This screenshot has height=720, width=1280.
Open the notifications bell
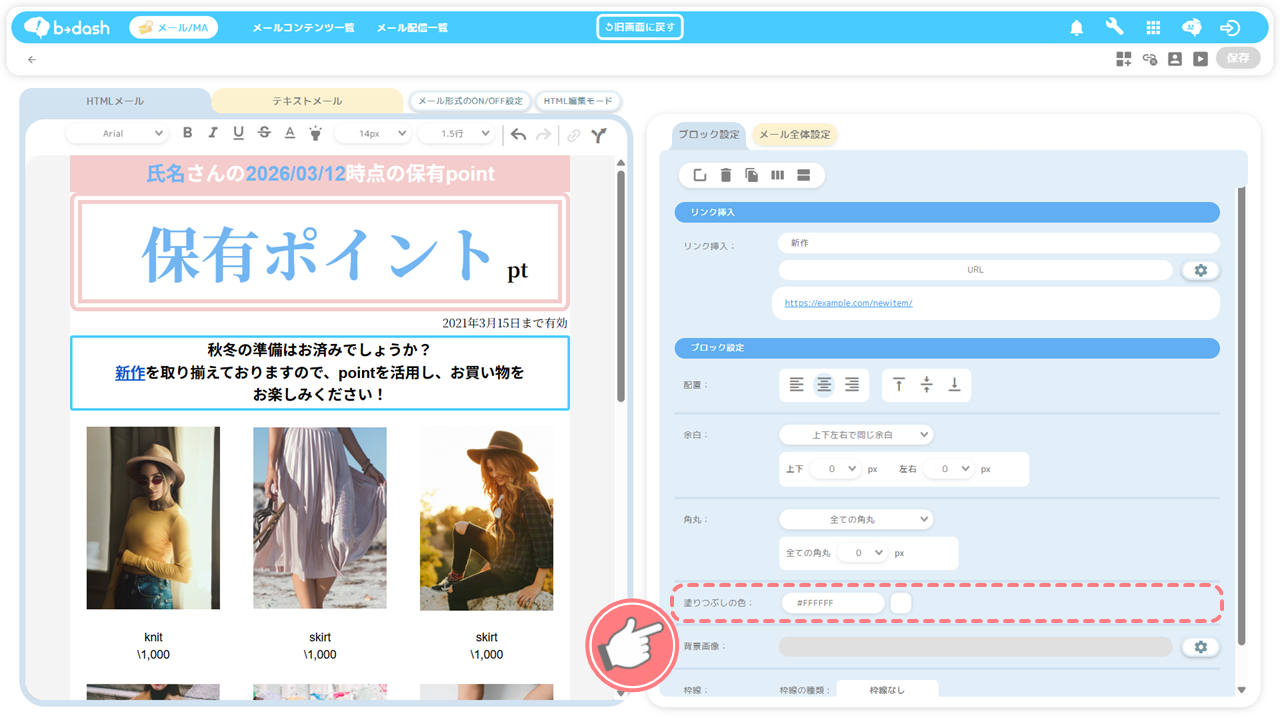click(x=1077, y=28)
